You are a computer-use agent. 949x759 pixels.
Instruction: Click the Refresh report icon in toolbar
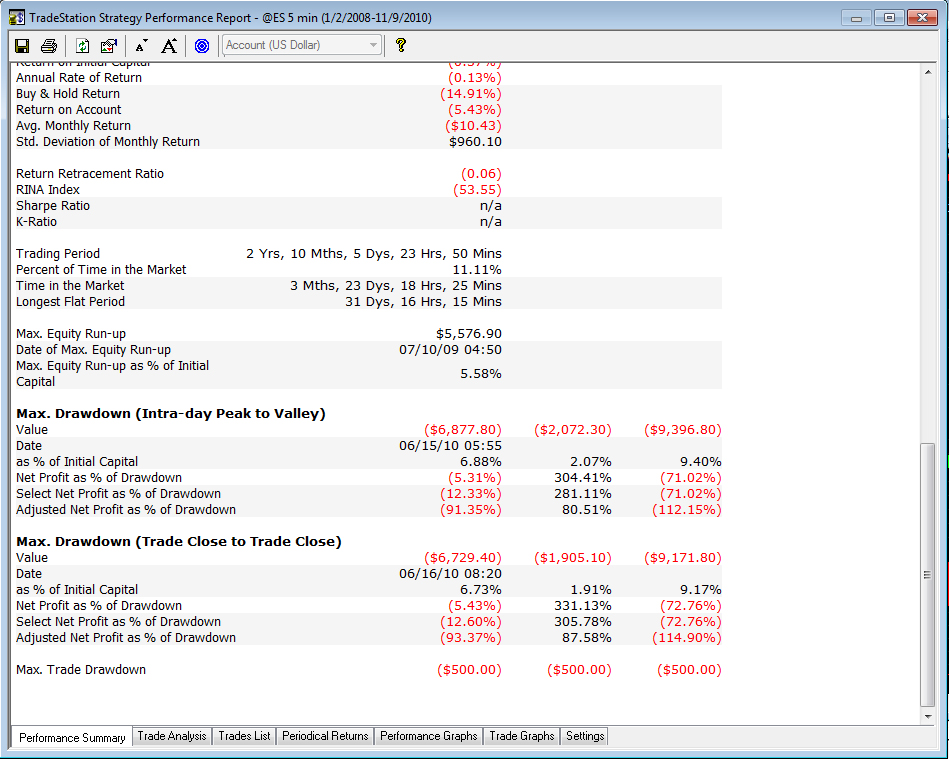tap(82, 45)
